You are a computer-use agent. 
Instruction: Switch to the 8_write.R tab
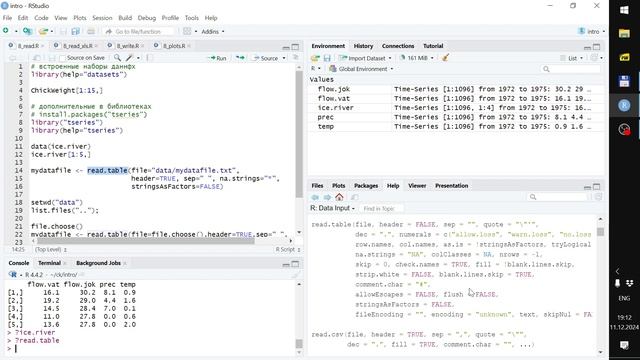point(128,46)
